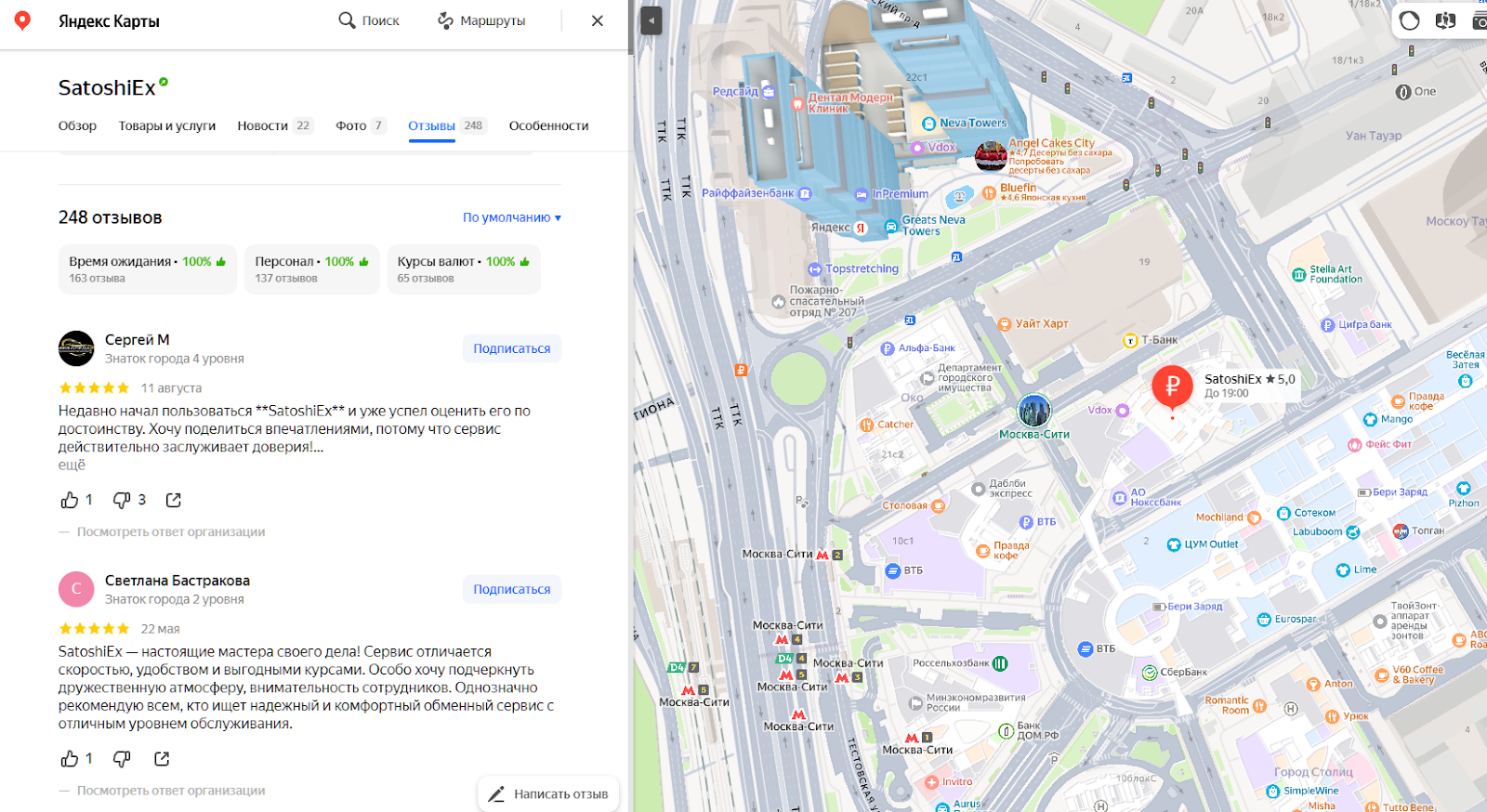The width and height of the screenshot is (1487, 812).
Task: Toggle the map traffic layer button
Action: [1410, 20]
